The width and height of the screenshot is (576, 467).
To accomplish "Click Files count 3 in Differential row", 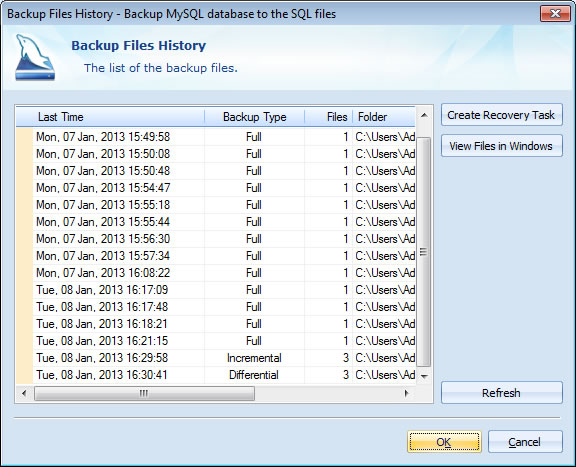I will [x=328, y=375].
